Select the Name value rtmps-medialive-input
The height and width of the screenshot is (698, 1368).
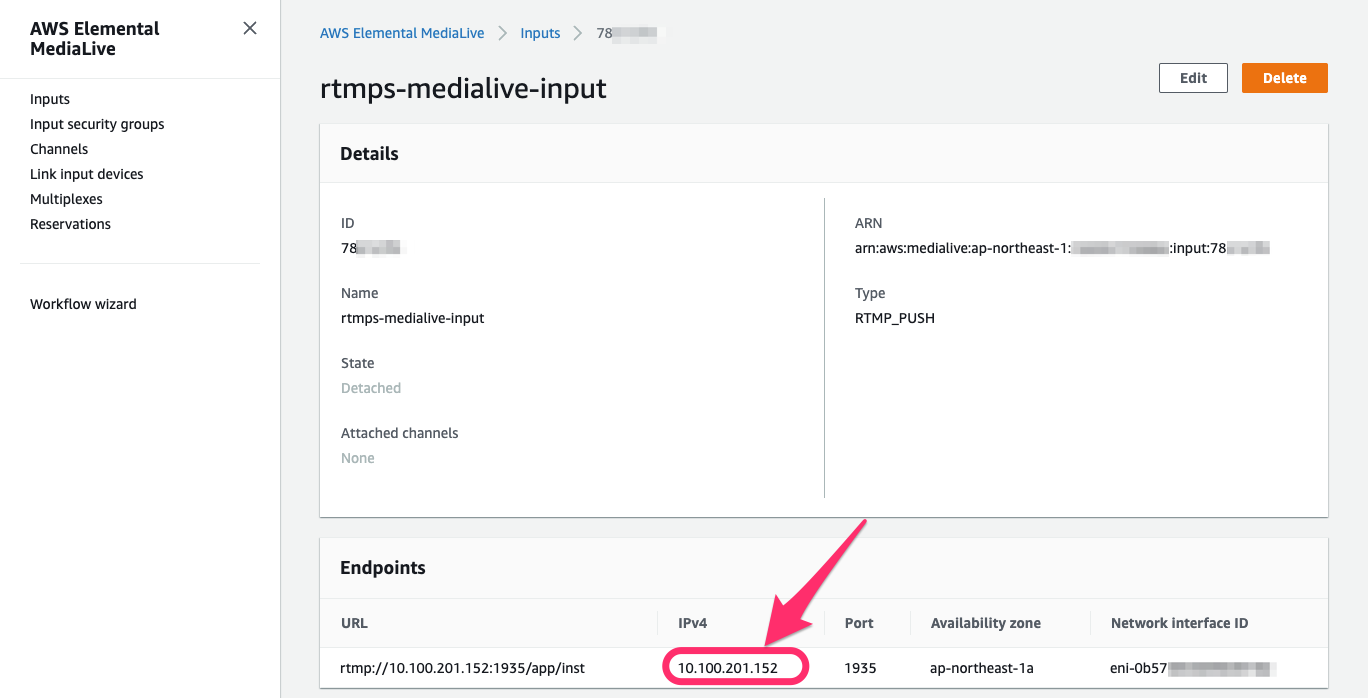412,318
